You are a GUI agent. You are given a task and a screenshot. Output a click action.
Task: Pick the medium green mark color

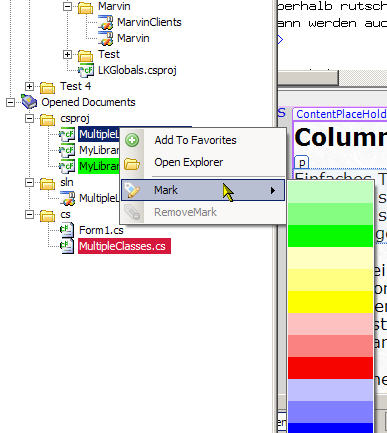[x=330, y=214]
